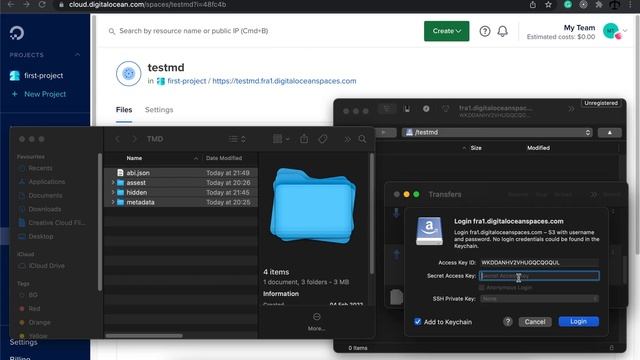Click the Finder horizontal scrollbar
The width and height of the screenshot is (640, 360).
pos(144,336)
